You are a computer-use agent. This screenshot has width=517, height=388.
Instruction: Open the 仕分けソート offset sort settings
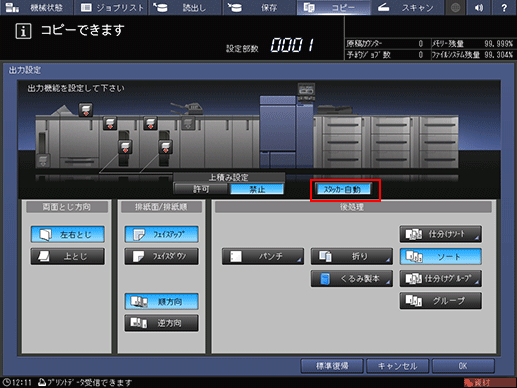pos(441,234)
